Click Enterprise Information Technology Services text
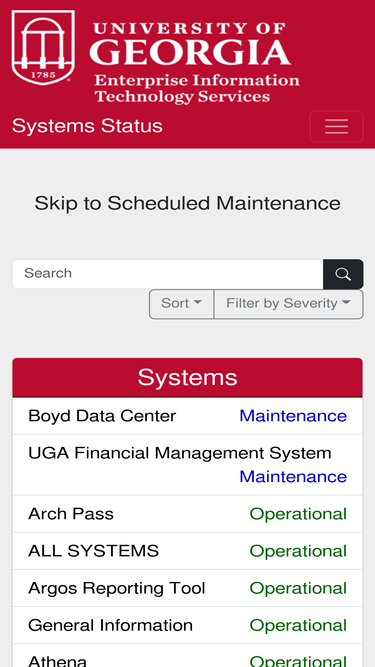Image resolution: width=375 pixels, height=667 pixels. tap(197, 88)
